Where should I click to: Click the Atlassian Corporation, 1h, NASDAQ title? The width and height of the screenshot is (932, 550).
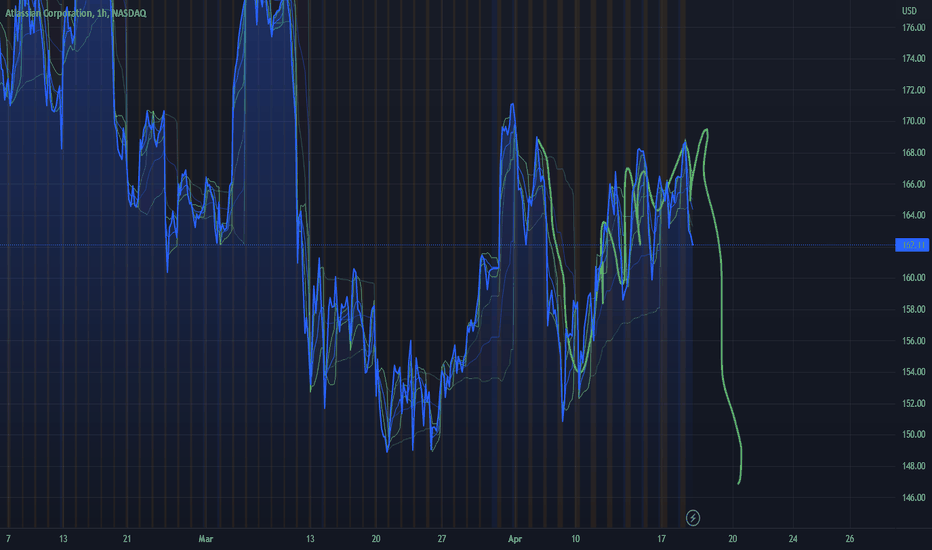(75, 13)
